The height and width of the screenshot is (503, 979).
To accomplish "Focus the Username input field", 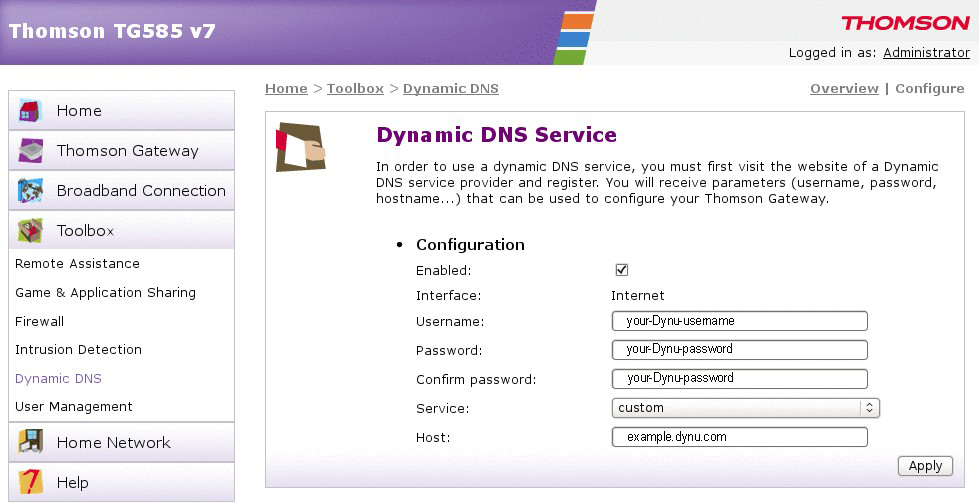I will (740, 321).
